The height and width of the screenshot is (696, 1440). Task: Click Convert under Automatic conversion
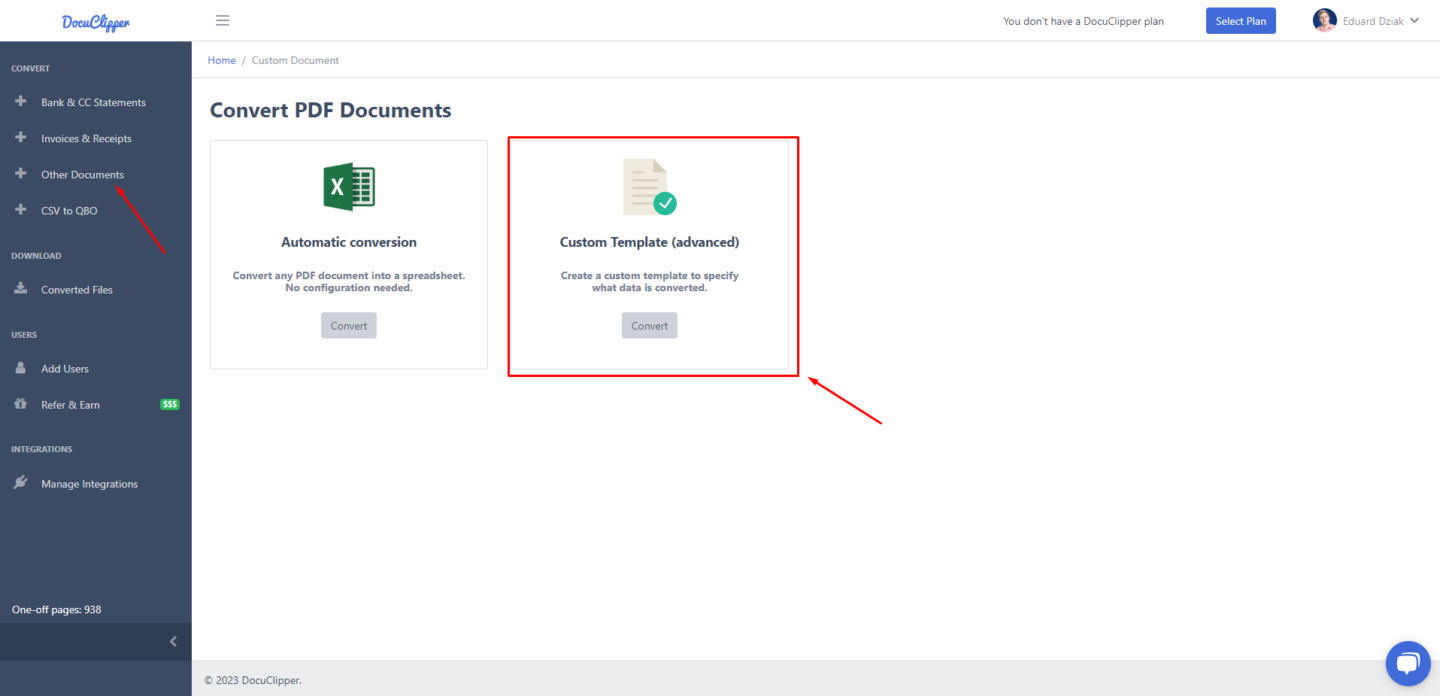point(349,325)
